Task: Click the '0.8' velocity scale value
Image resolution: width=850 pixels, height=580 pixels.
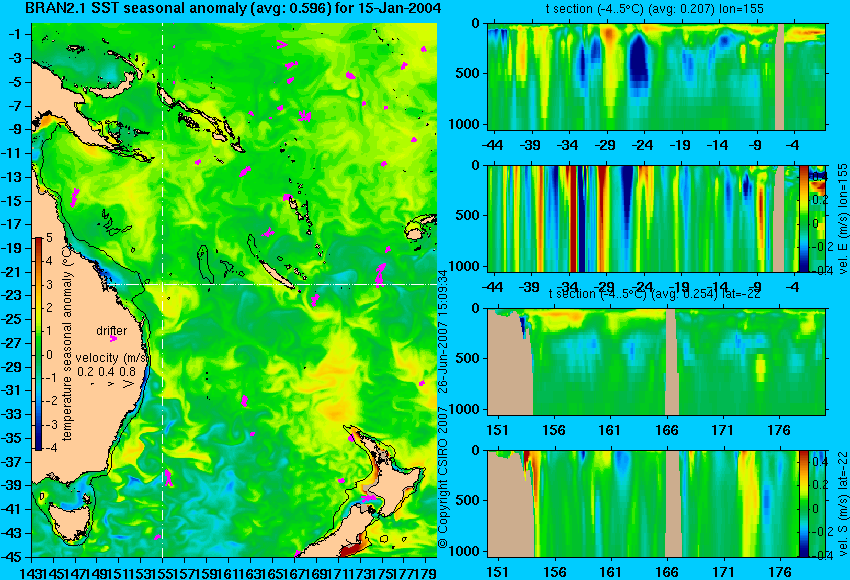Action: point(127,372)
